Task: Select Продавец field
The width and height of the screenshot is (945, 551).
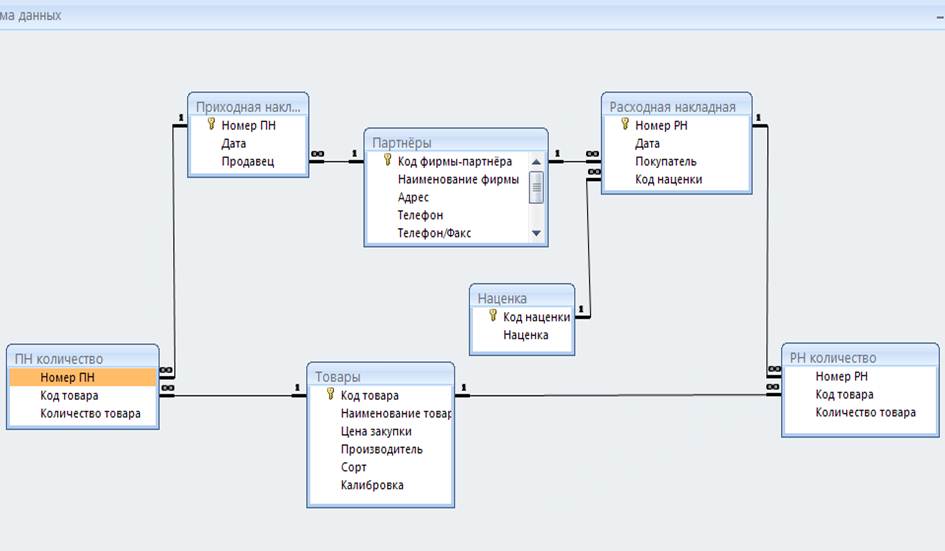Action: (x=248, y=162)
